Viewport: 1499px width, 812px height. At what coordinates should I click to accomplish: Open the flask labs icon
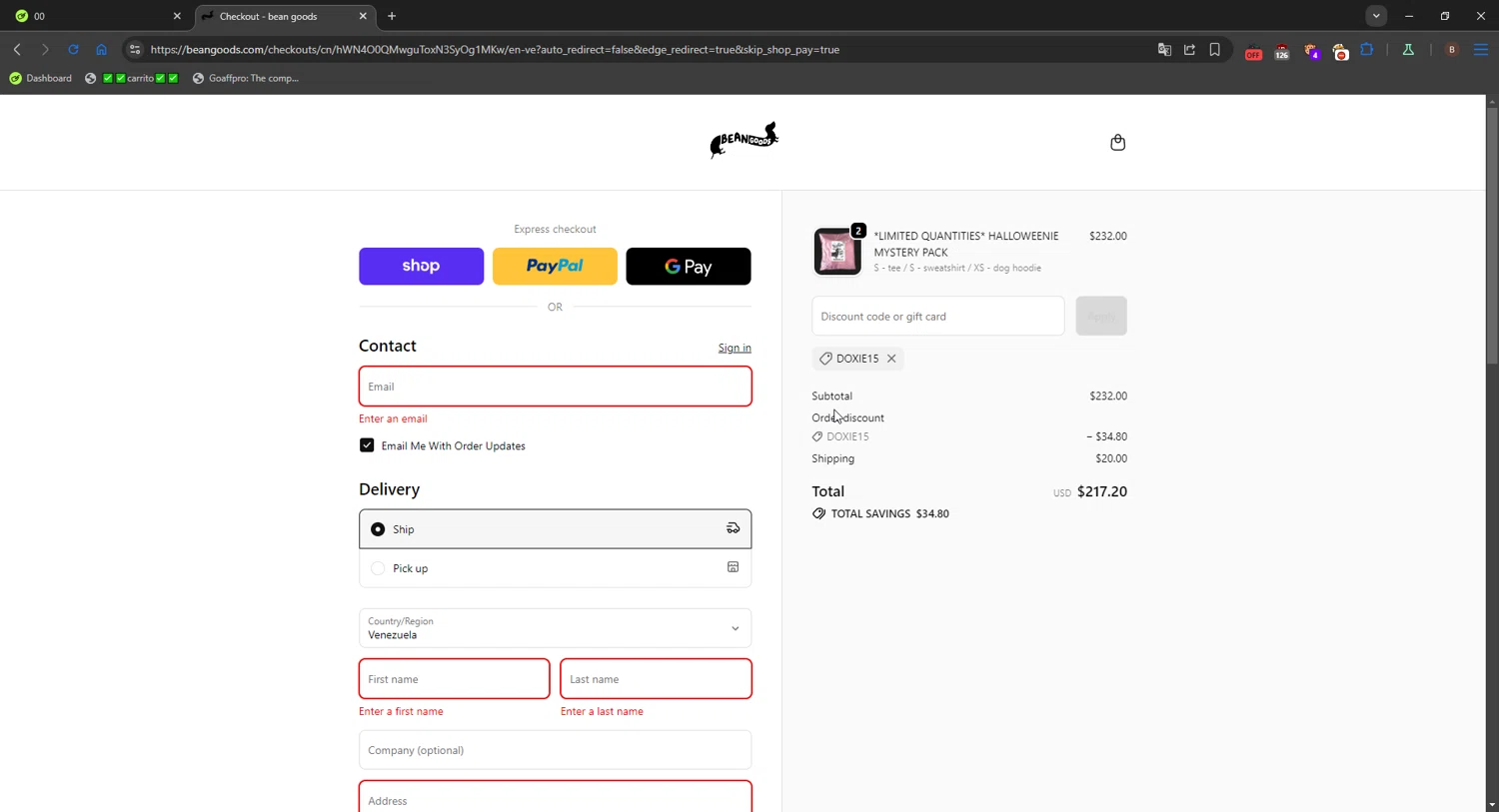(1408, 49)
